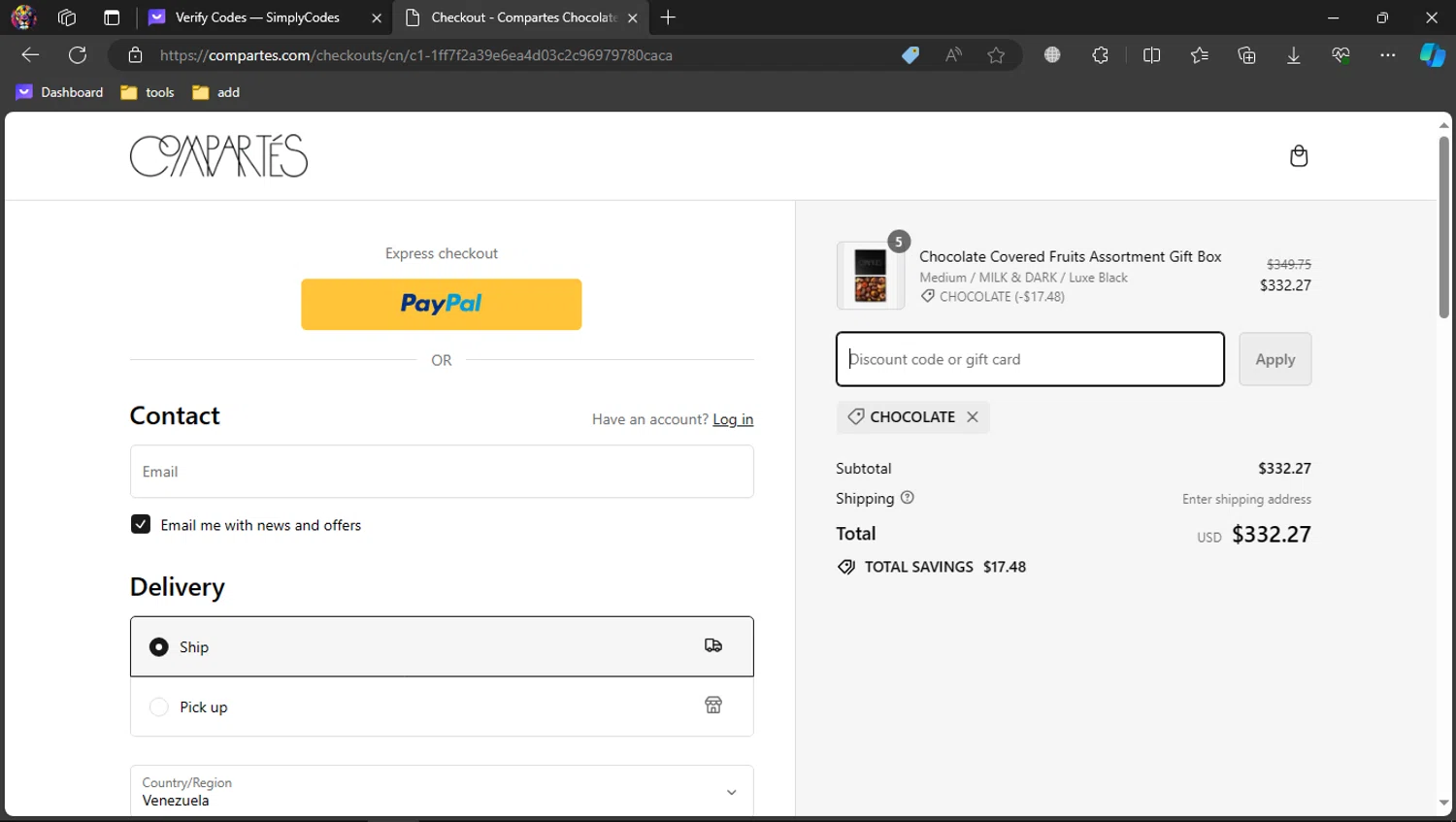Click the Express checkout label
This screenshot has width=1456, height=822.
point(442,253)
